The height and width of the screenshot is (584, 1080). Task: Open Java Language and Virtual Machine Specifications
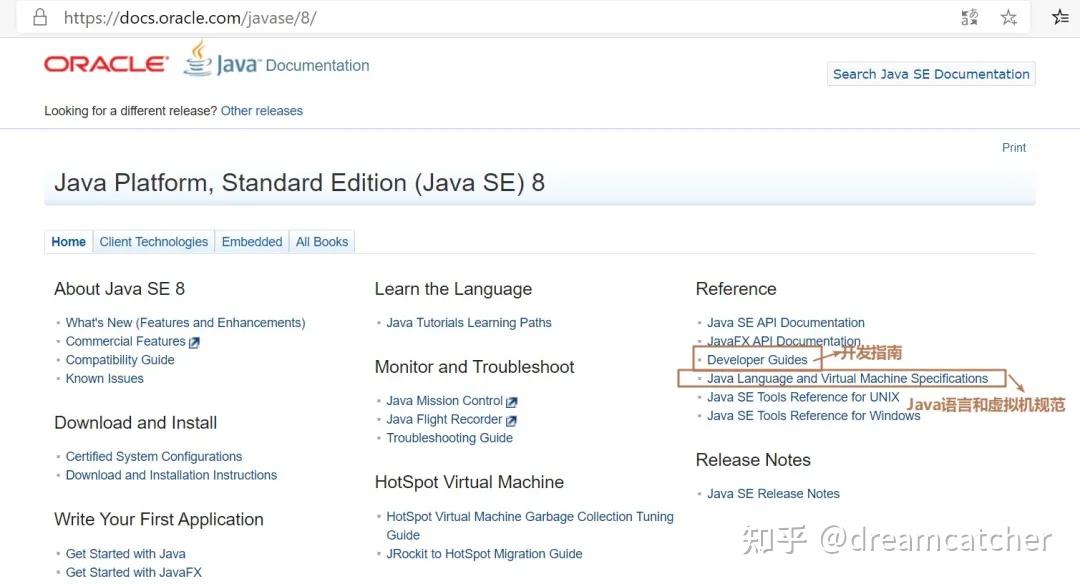tap(845, 378)
